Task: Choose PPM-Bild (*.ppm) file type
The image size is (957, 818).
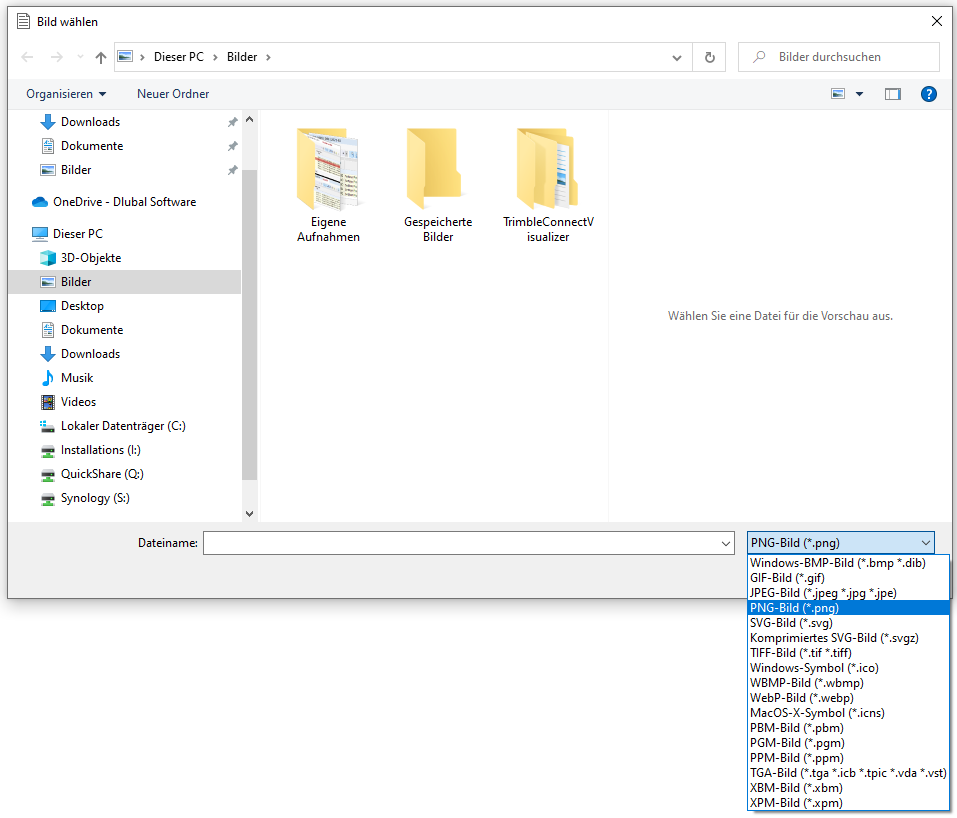Action: pyautogui.click(x=848, y=758)
